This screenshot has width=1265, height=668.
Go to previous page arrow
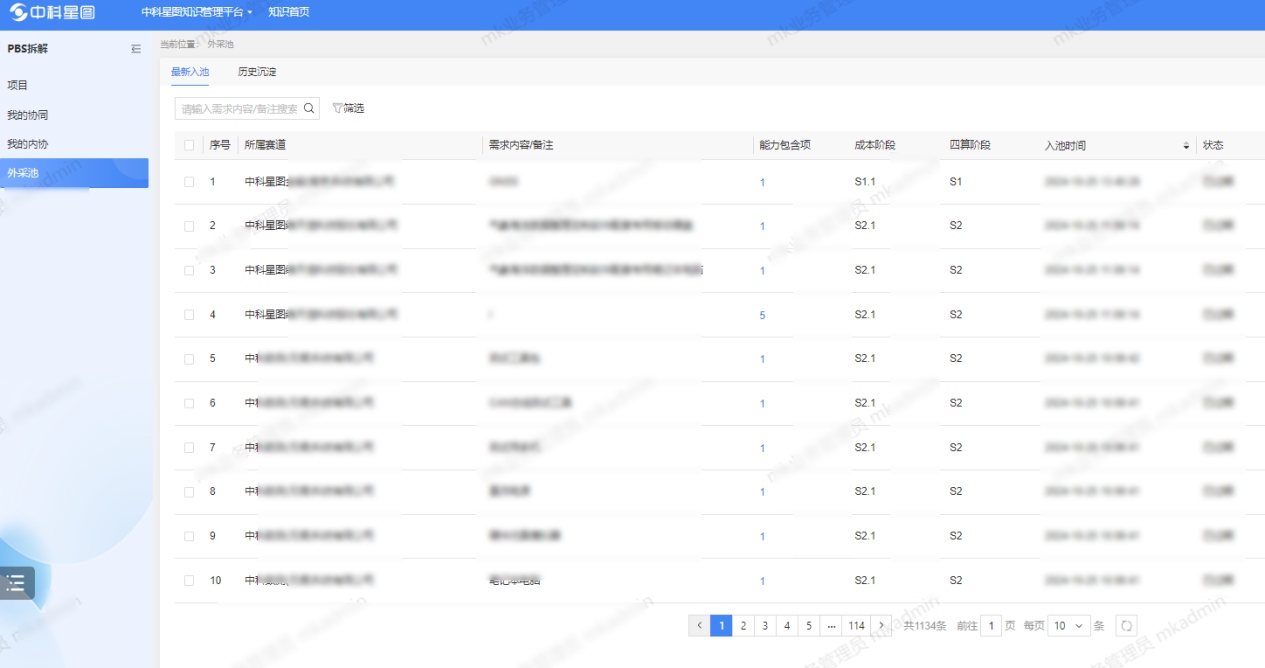(x=699, y=626)
